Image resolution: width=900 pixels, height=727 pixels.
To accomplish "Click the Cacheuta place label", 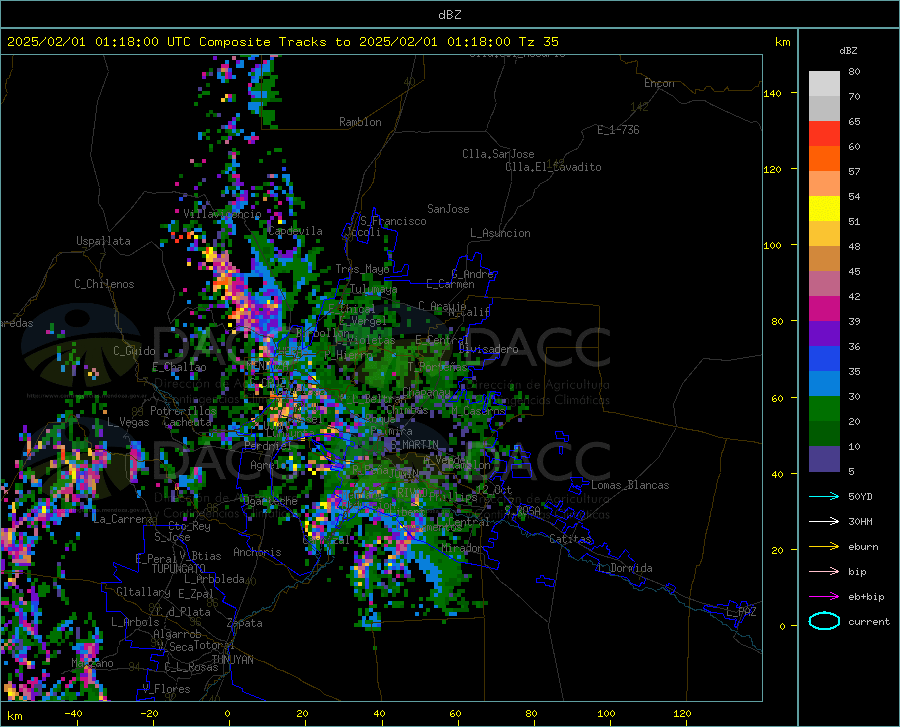I will 187,422.
